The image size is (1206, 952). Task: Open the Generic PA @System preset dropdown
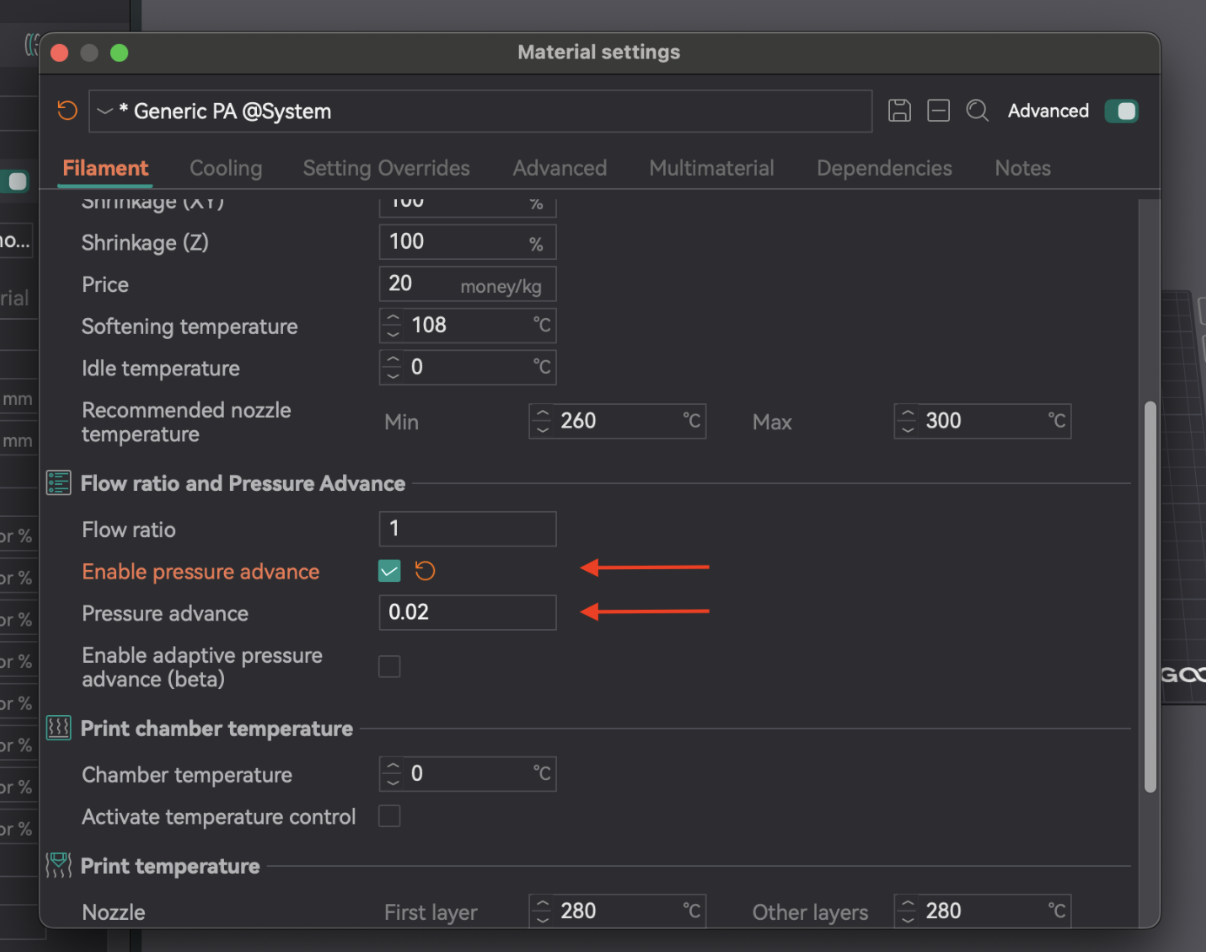480,111
